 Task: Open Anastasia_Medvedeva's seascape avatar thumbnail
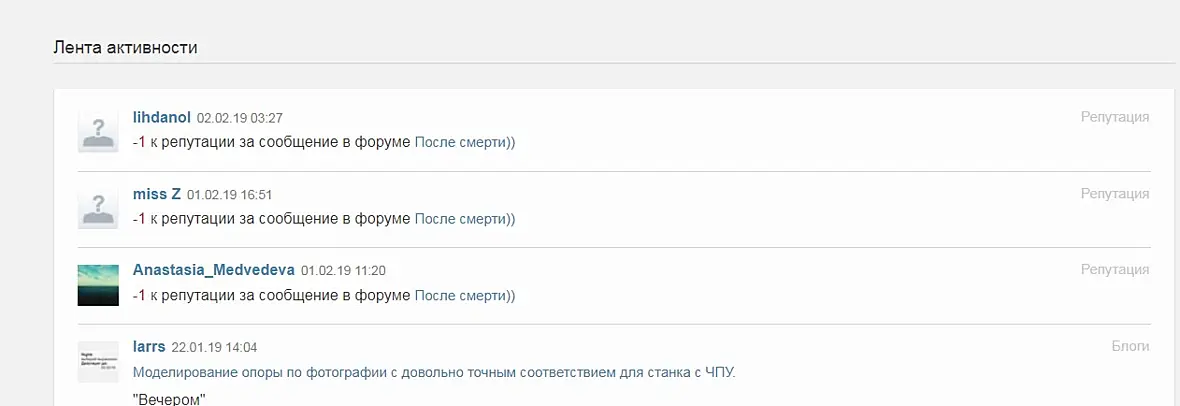coord(99,285)
